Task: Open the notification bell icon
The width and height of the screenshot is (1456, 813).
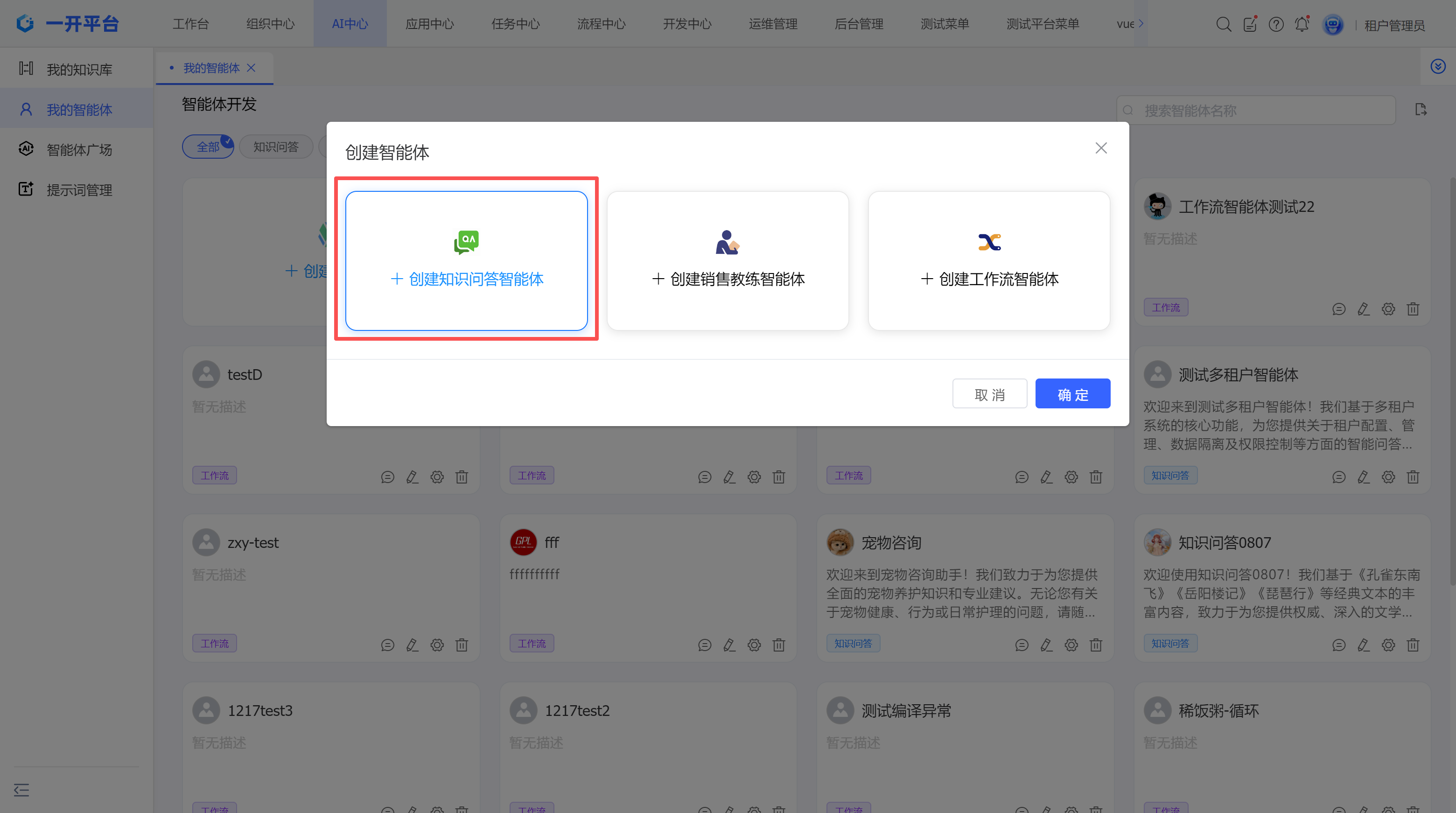Action: click(1302, 24)
